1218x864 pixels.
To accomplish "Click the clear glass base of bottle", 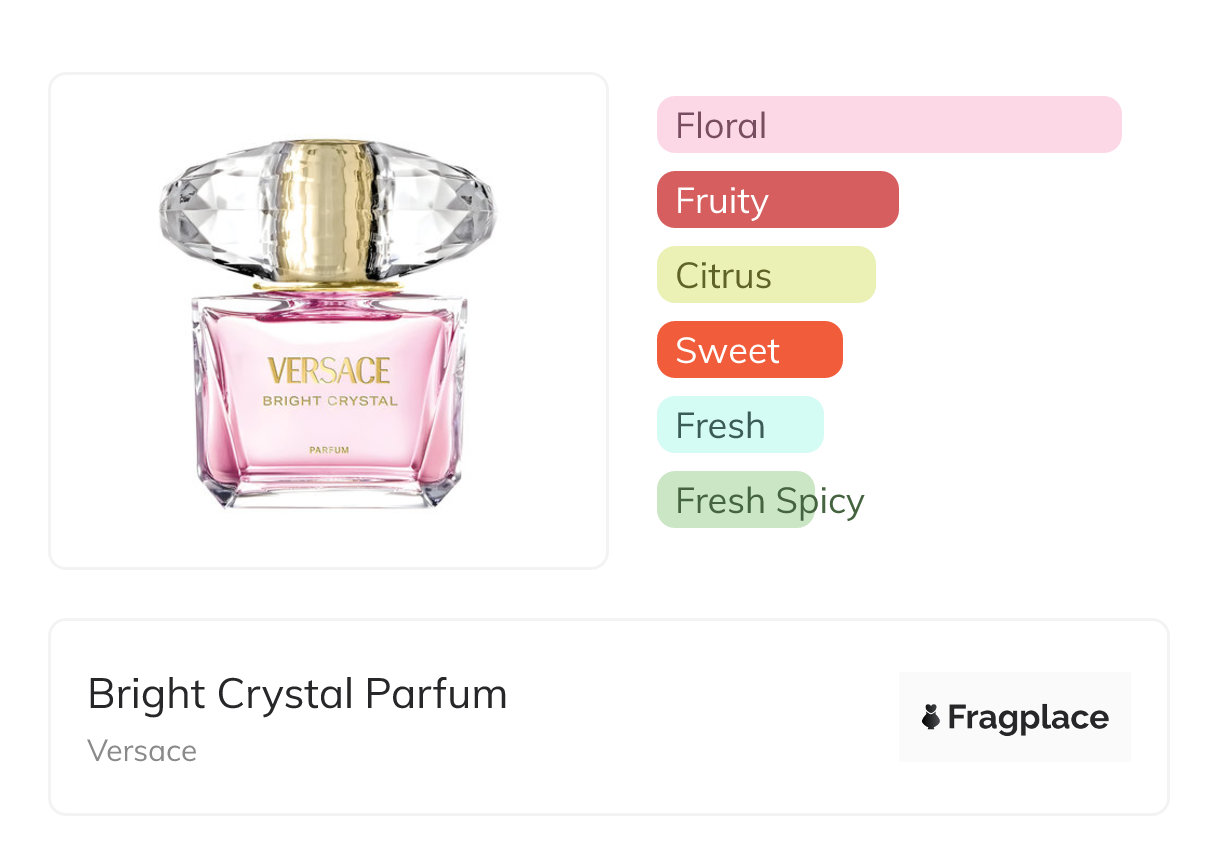I will coord(329,493).
